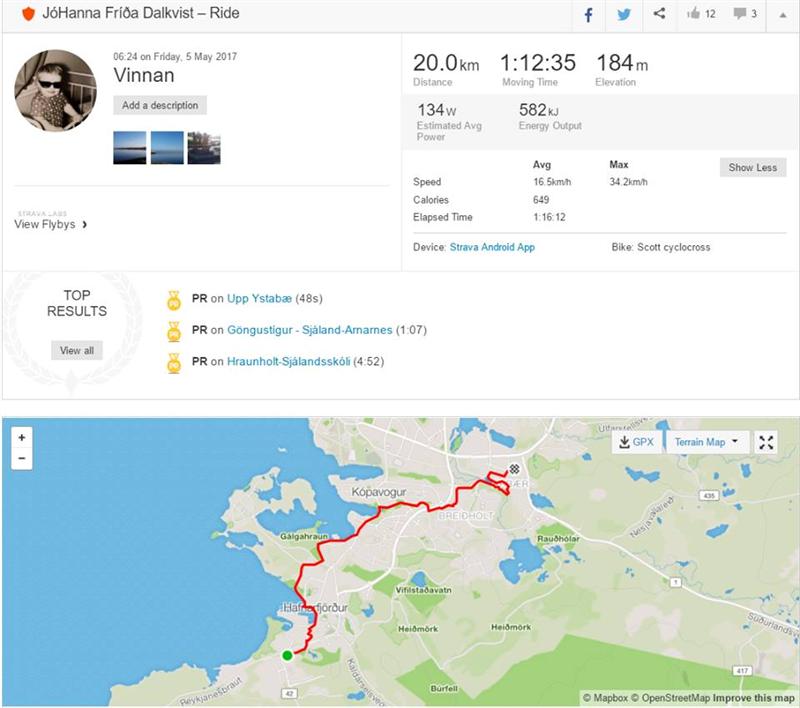This screenshot has width=800, height=708.
Task: Expand the map to fullscreen
Action: point(766,442)
